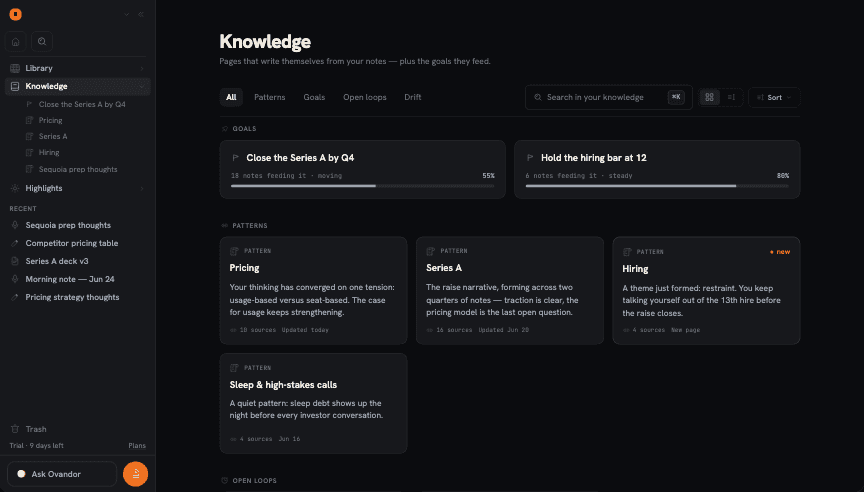This screenshot has width=864, height=492.
Task: Select the Open loops tab
Action: 365,97
